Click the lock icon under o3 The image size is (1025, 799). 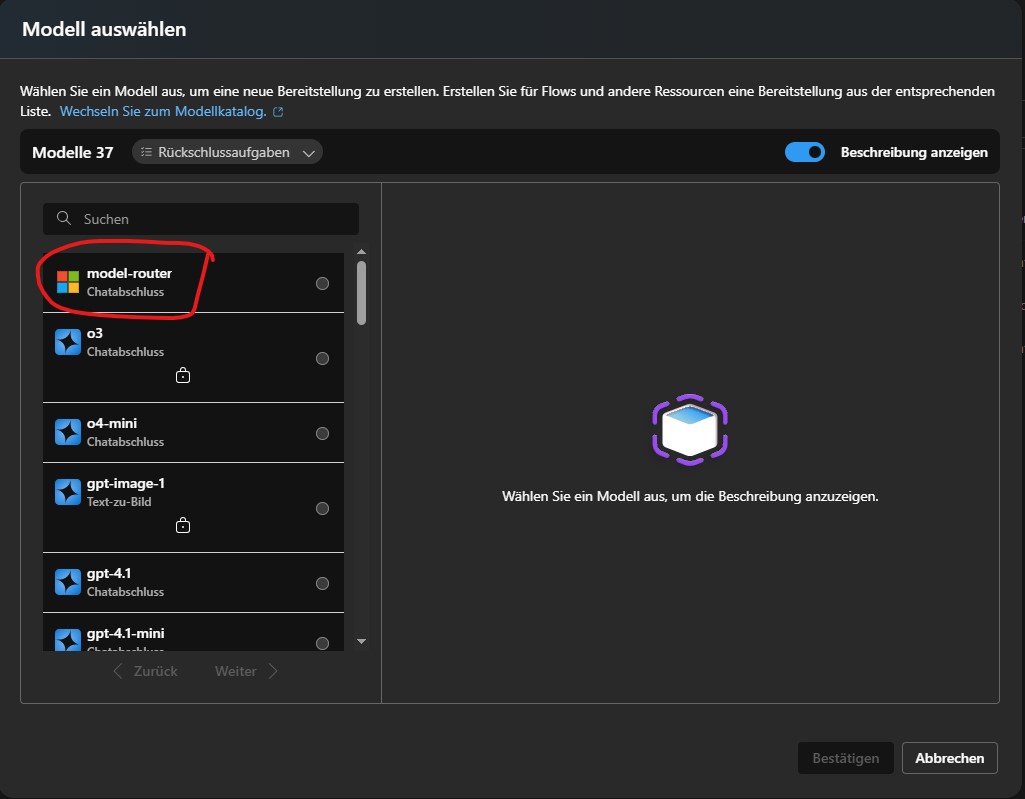pos(183,375)
